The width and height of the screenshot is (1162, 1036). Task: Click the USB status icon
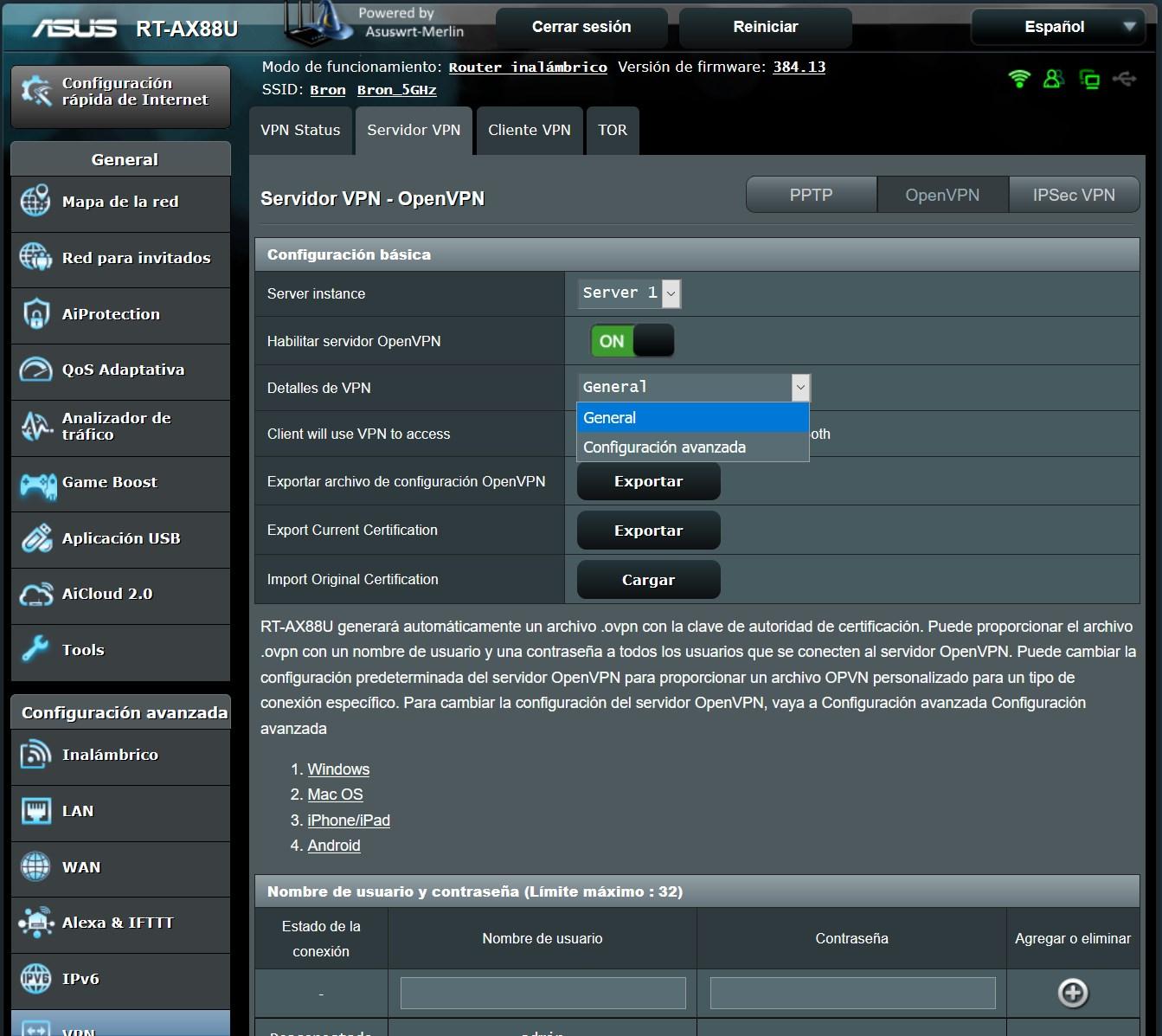coord(1125,80)
